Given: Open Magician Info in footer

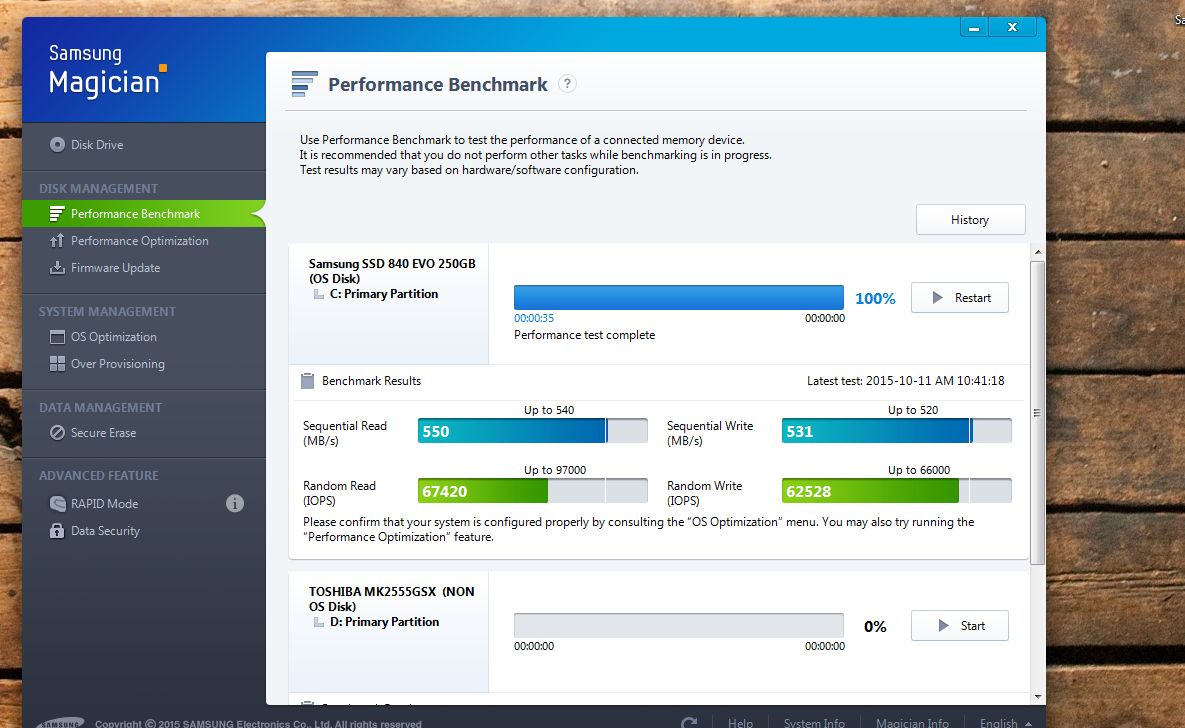Looking at the screenshot, I should click(x=912, y=723).
